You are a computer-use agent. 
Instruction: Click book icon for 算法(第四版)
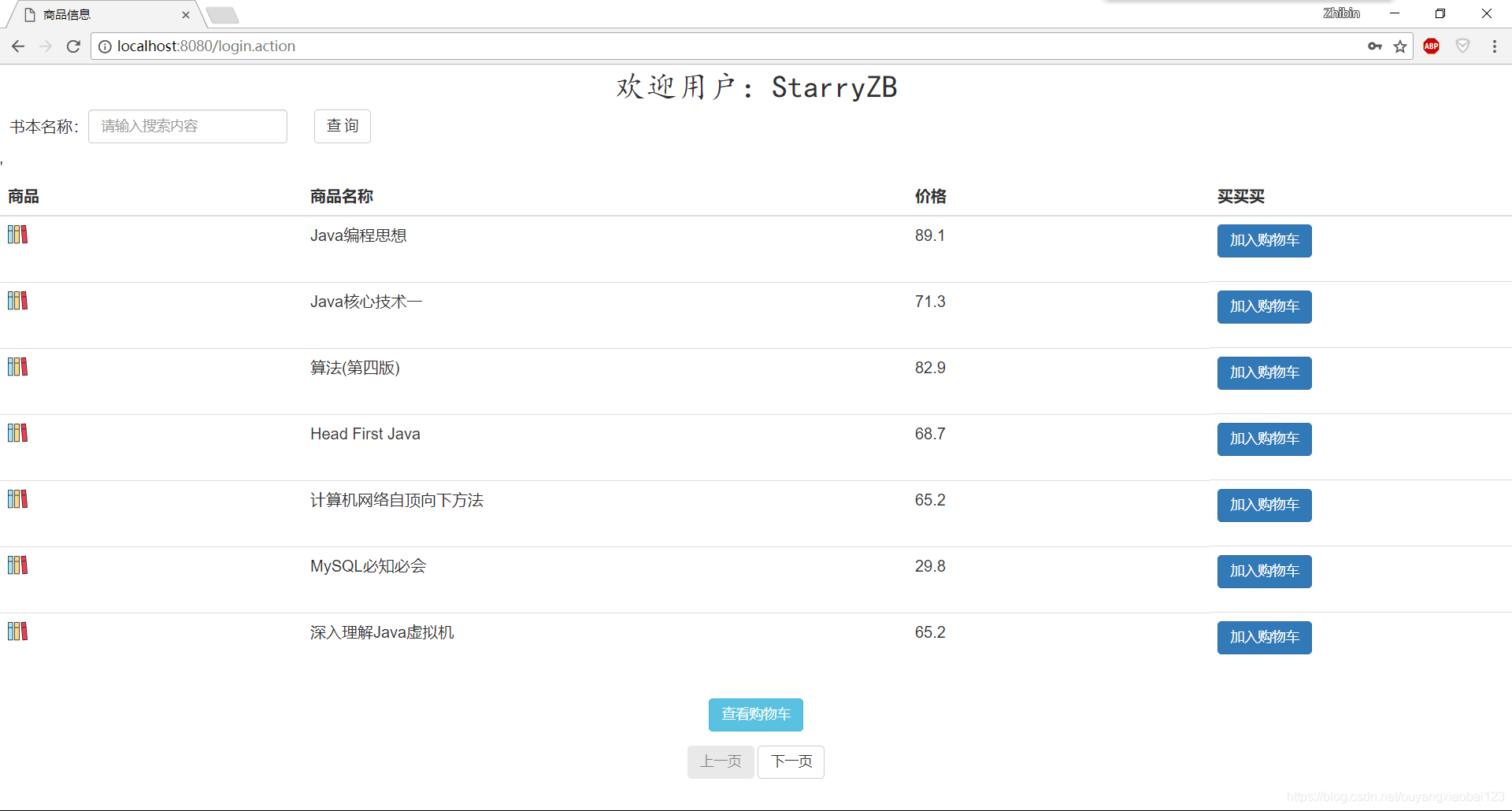pos(17,367)
